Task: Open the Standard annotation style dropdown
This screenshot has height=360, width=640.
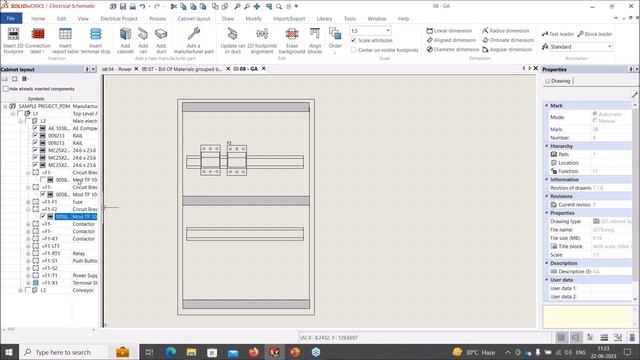Action: [609, 47]
